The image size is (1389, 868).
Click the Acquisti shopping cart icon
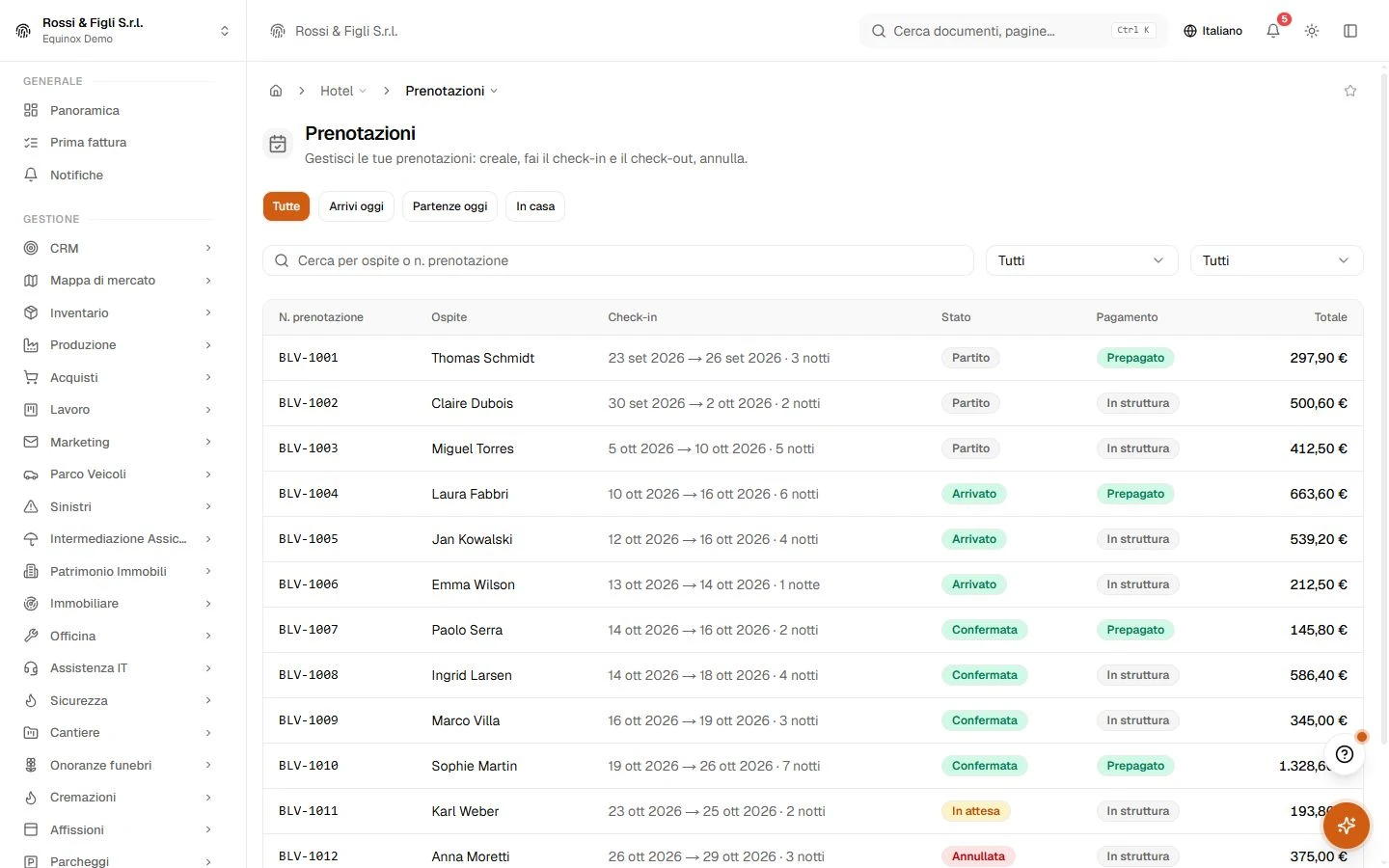[x=31, y=377]
